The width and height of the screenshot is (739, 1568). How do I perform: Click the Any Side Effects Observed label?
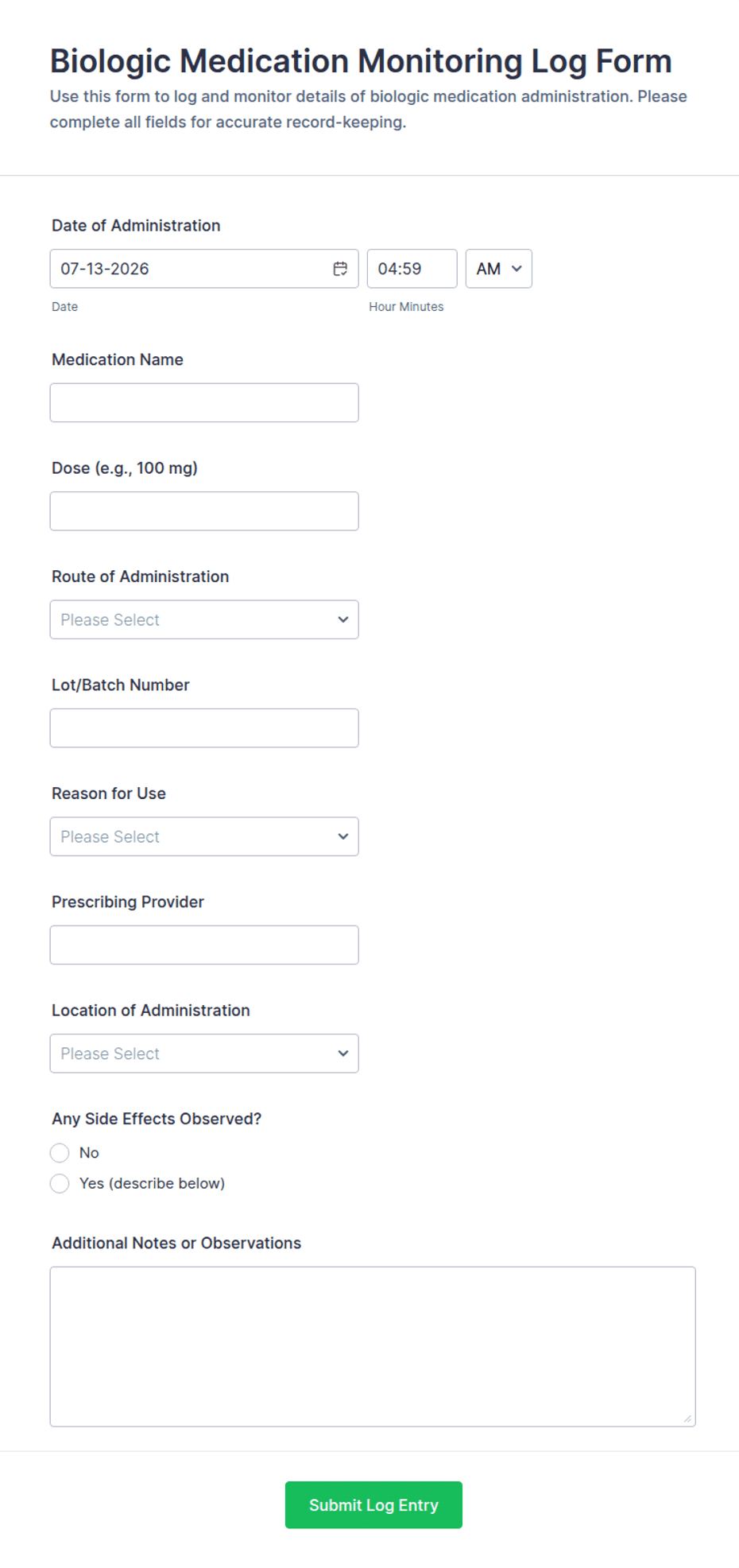click(157, 1119)
